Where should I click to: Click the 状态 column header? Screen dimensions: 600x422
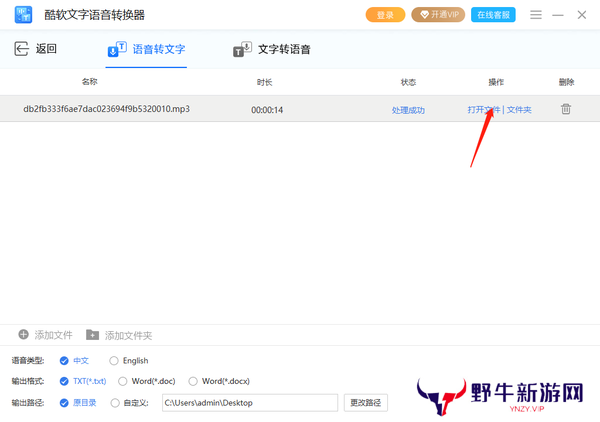[408, 82]
